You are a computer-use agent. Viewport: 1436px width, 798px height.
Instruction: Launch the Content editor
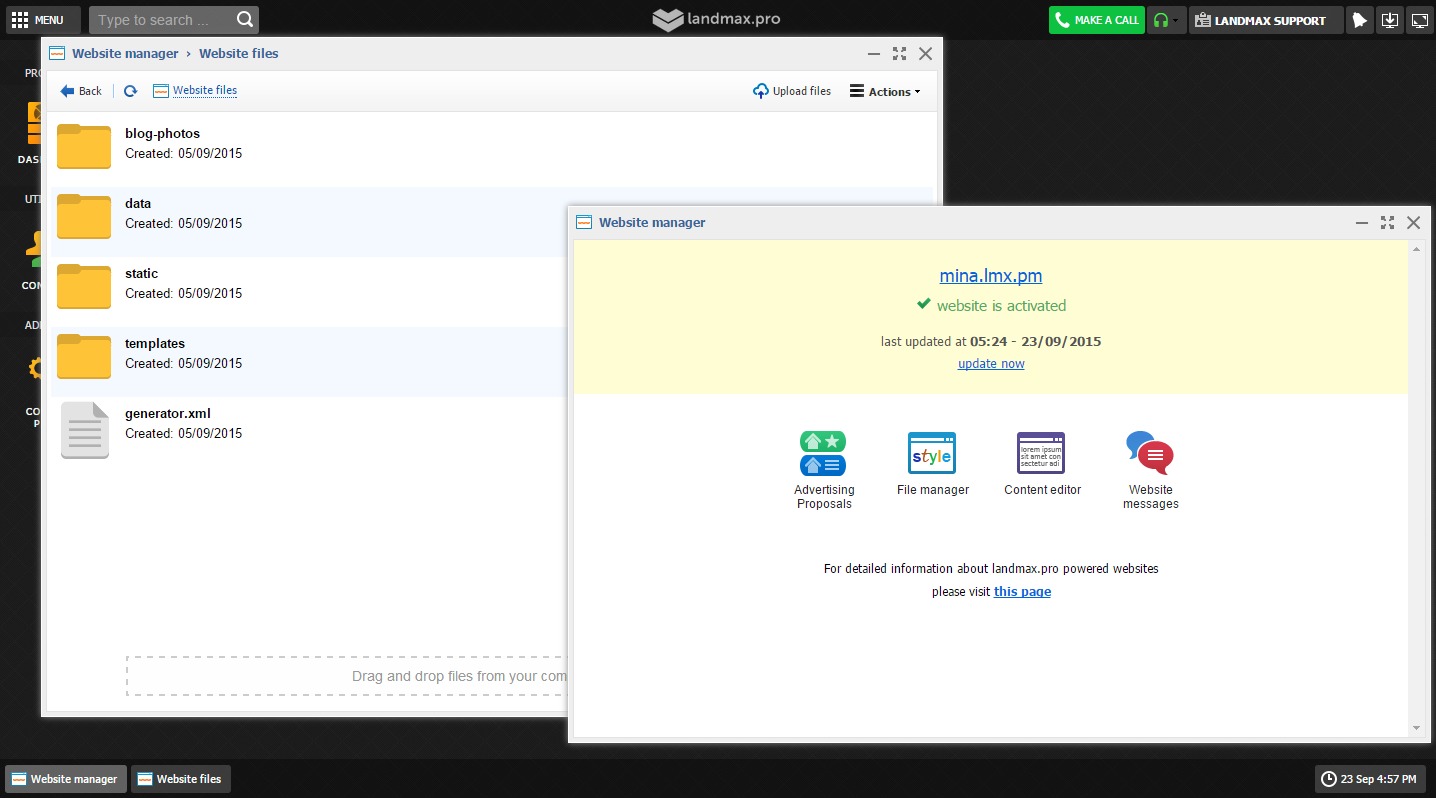pos(1041,454)
